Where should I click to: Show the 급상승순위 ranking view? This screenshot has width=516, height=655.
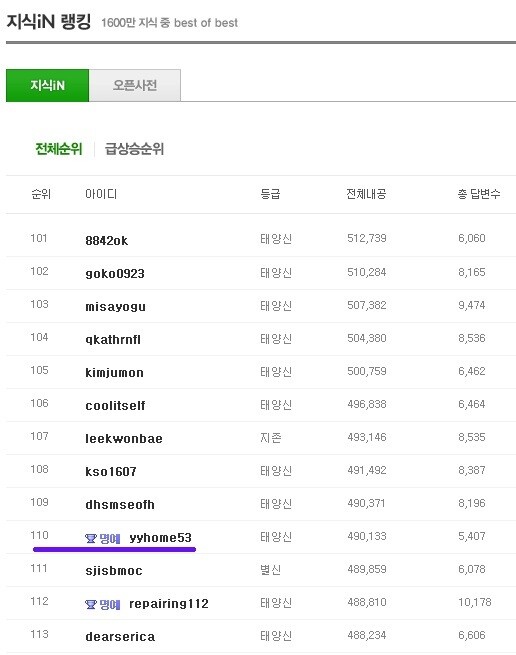134,149
